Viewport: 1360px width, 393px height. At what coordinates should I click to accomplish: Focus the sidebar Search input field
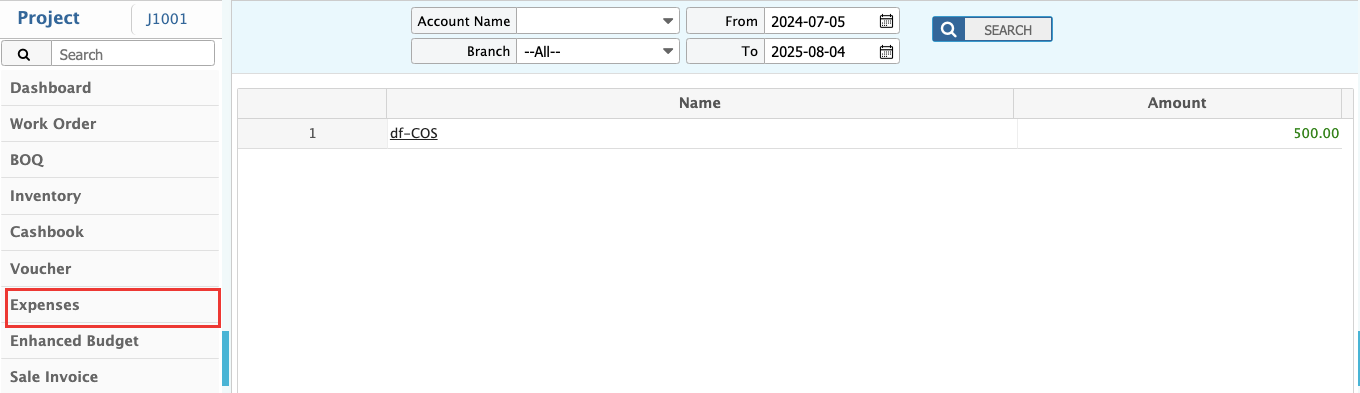coord(133,54)
